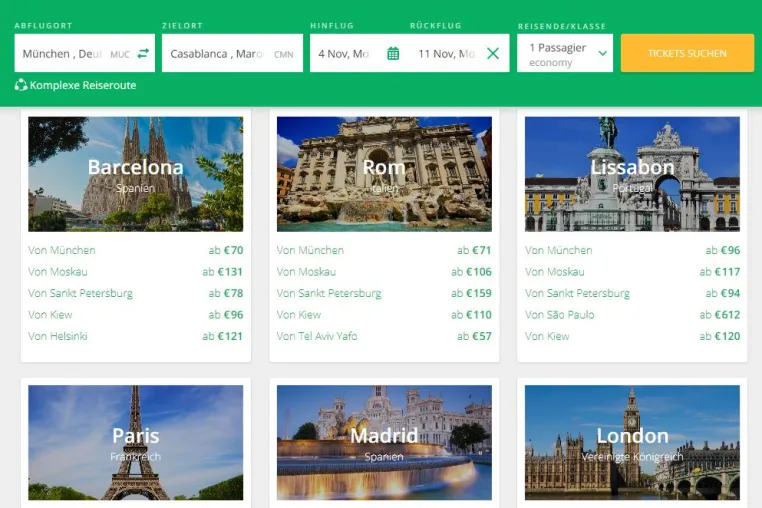Choose Von Moskau under Rom

coord(306,272)
